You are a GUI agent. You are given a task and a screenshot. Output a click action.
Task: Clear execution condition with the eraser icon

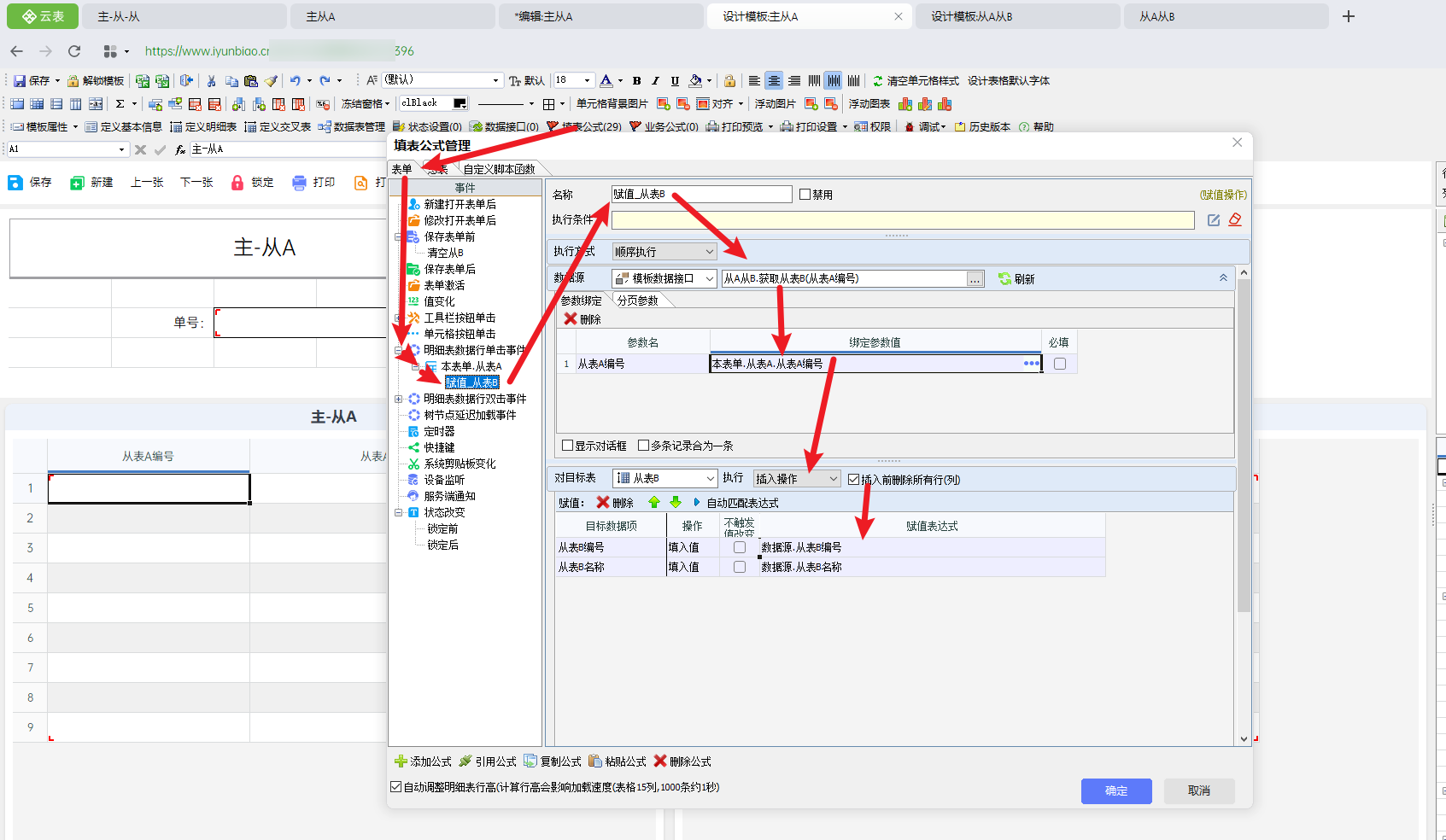point(1235,220)
